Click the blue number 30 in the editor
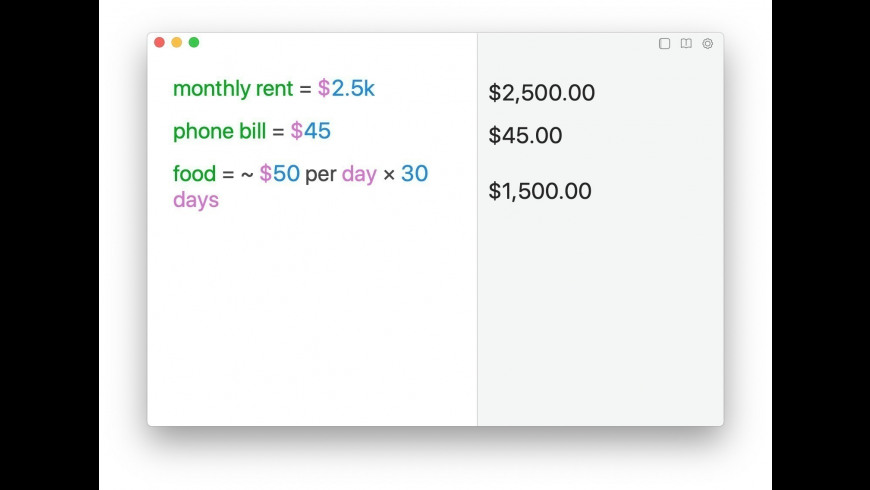The width and height of the screenshot is (870, 490). (414, 174)
